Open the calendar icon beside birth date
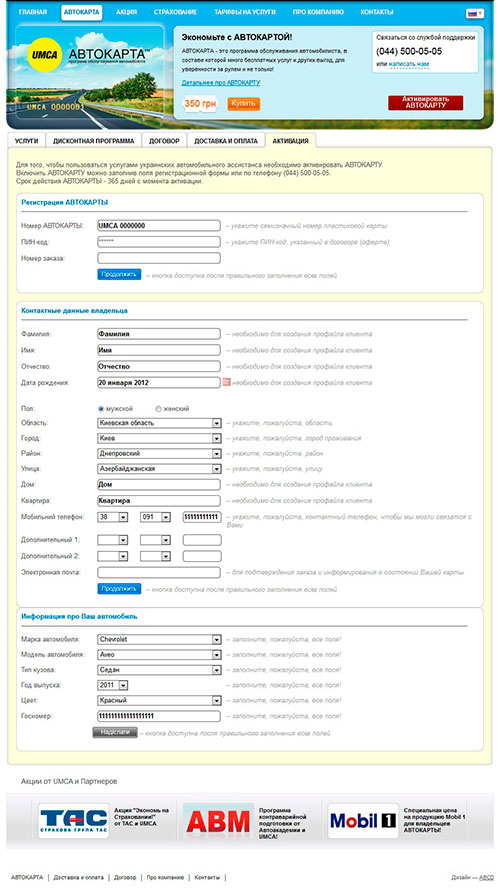Image resolution: width=500 pixels, height=891 pixels. tap(226, 382)
